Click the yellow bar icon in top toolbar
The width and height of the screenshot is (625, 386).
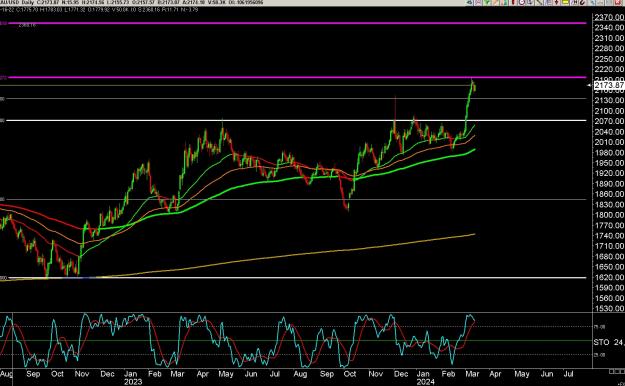(x=565, y=2)
